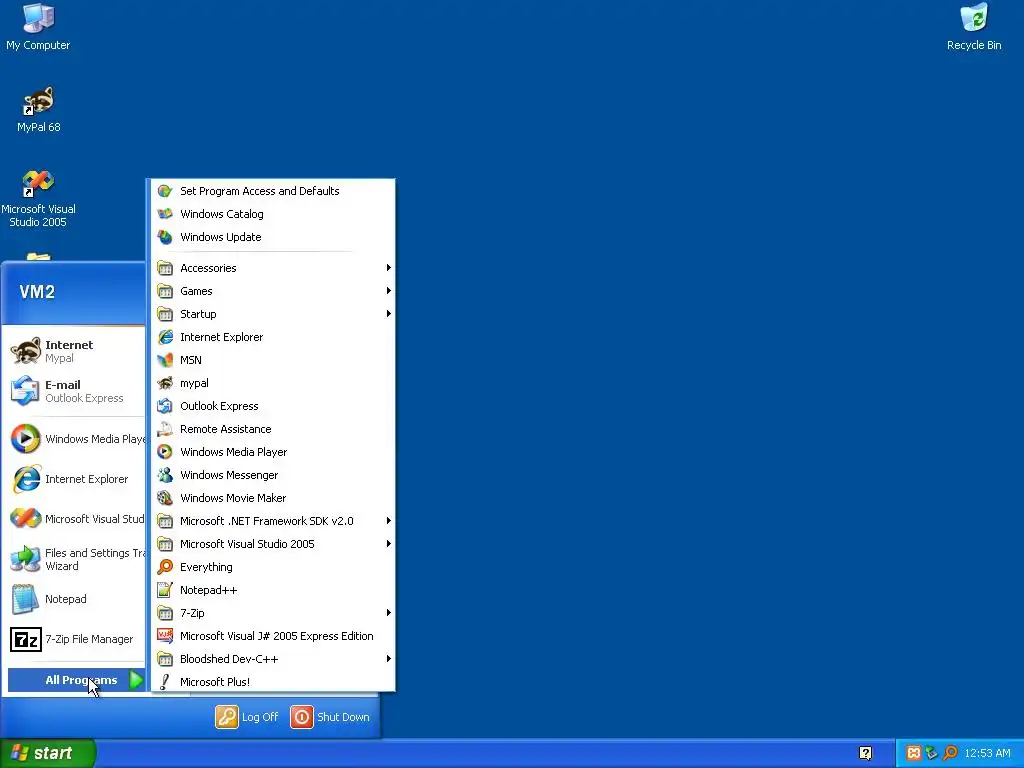This screenshot has width=1024, height=768.
Task: Open Windows Media Player from Start left pane
Action: (x=76, y=439)
